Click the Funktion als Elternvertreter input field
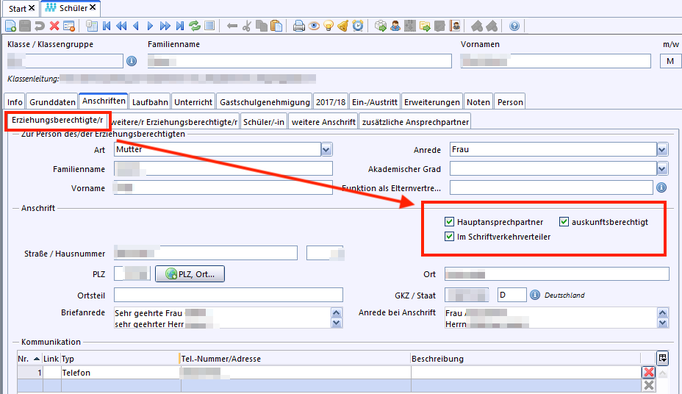This screenshot has height=394, width=682. pos(551,187)
